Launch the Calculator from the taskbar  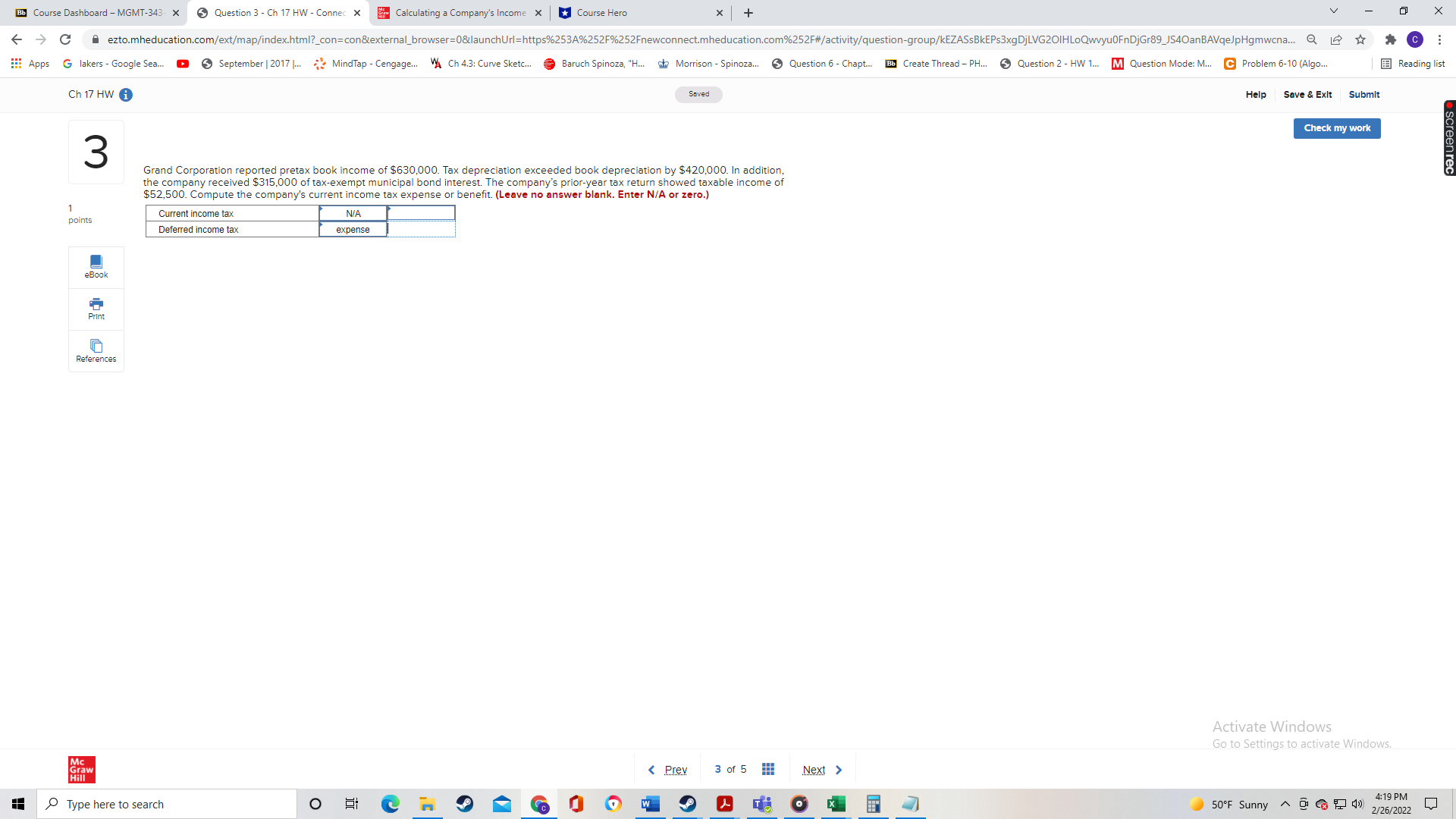[x=874, y=804]
